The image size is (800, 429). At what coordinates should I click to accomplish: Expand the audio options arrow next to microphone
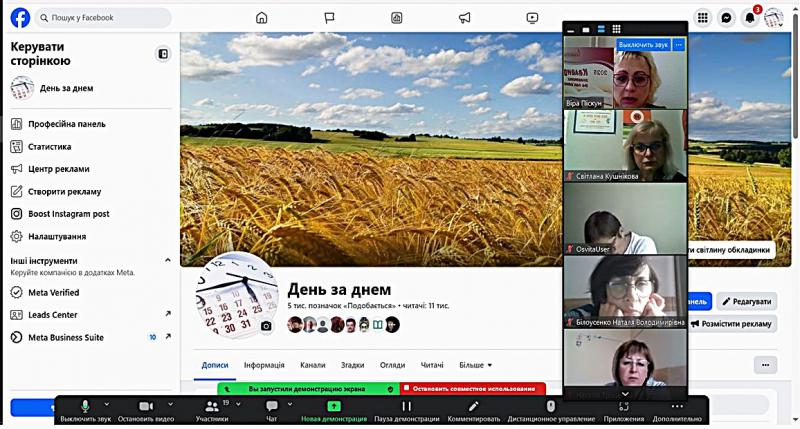click(106, 404)
